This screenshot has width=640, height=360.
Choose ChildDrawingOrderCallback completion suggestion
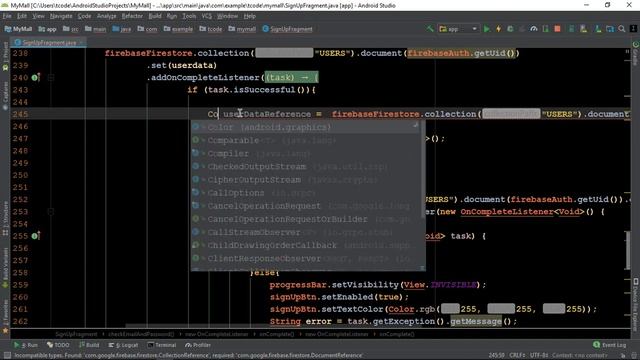point(305,245)
